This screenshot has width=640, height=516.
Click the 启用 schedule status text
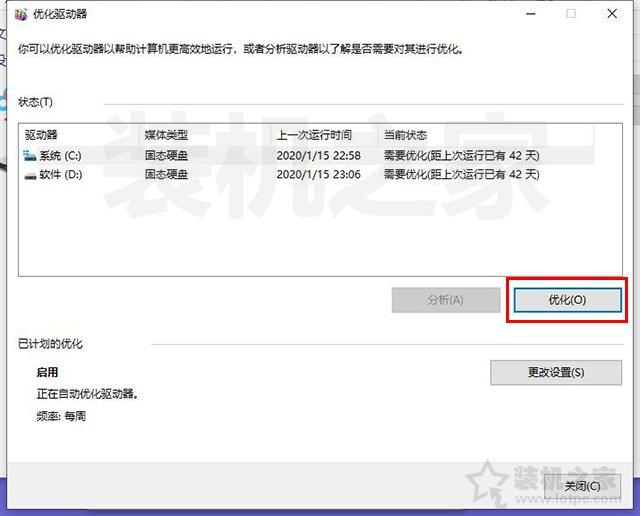point(47,372)
